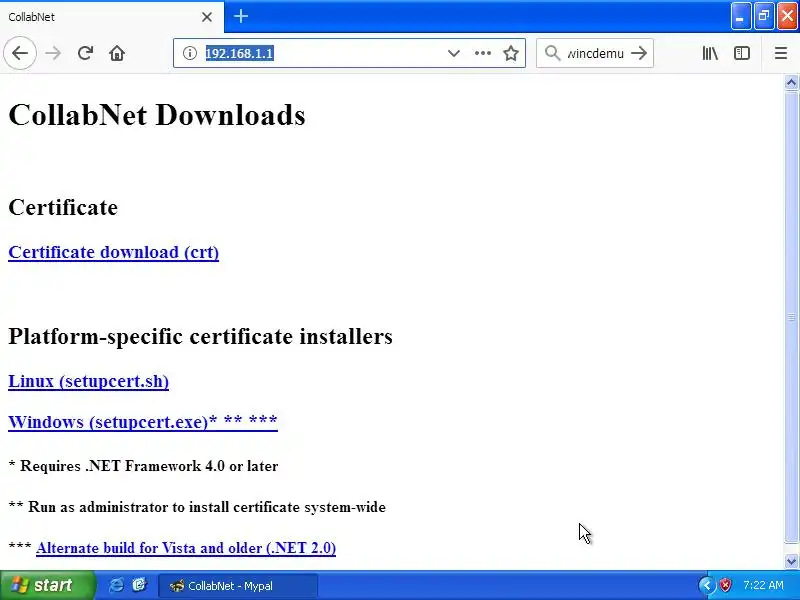Open the hamburger application menu
The image size is (800, 600).
click(x=781, y=53)
